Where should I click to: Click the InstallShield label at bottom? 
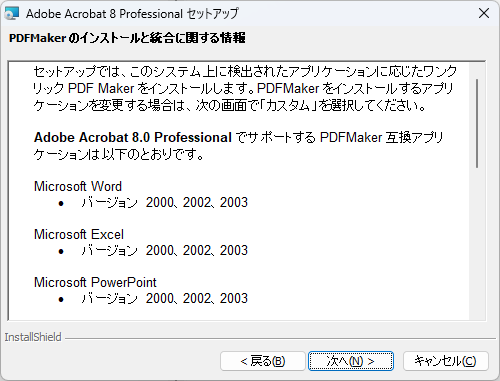(33, 337)
